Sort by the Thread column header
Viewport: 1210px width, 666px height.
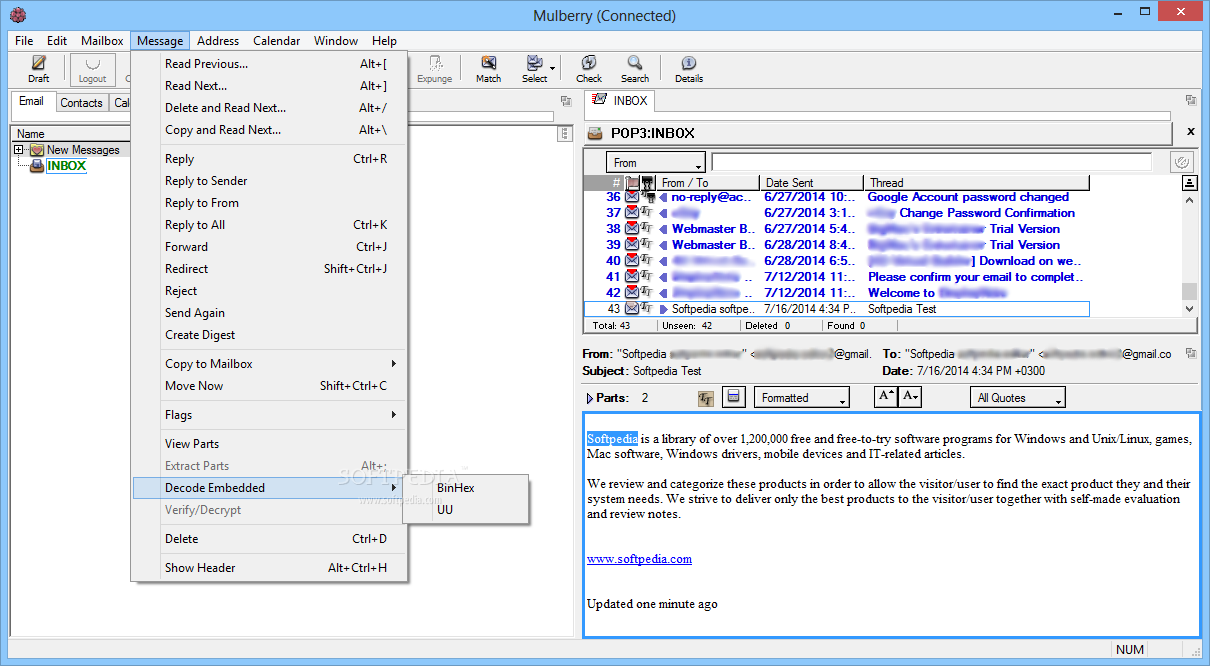tap(976, 183)
